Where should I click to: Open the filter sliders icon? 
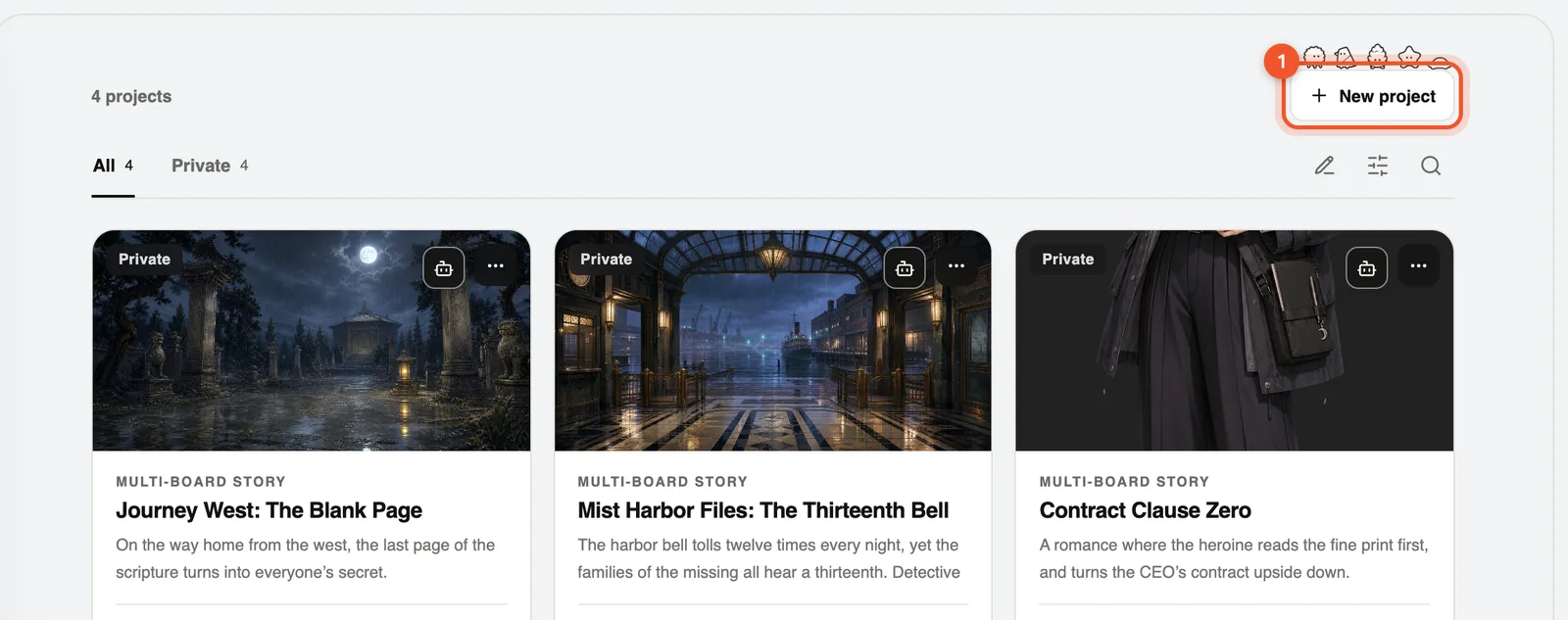click(1378, 166)
